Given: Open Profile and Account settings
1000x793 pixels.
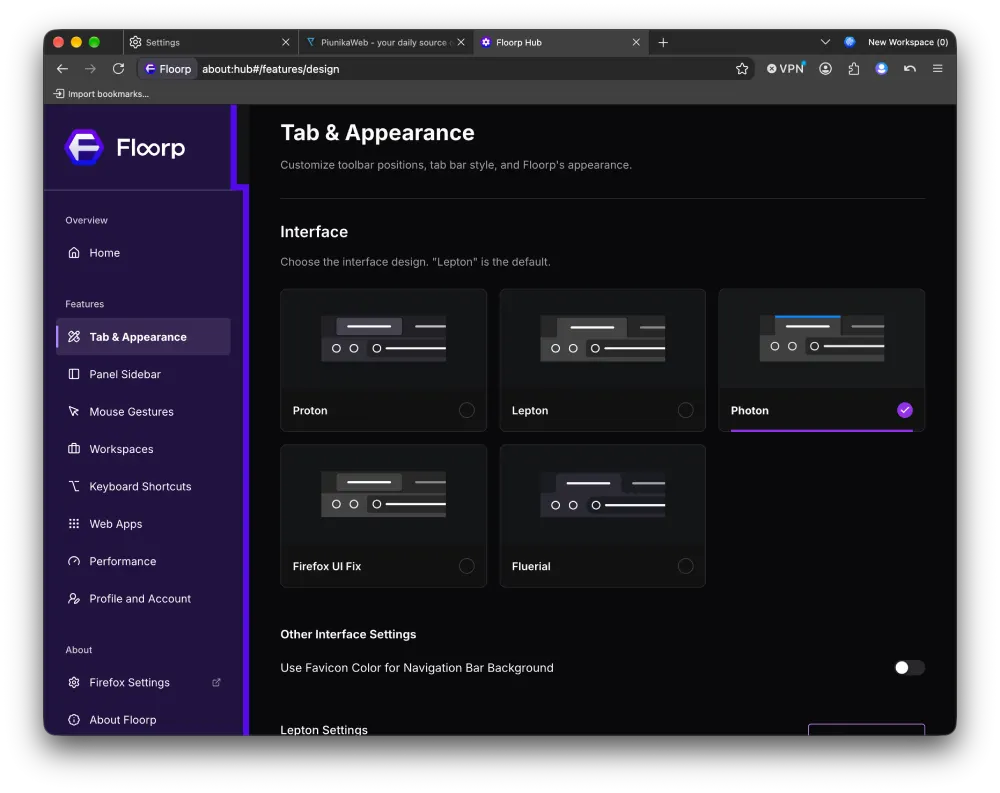Looking at the screenshot, I should [x=143, y=598].
